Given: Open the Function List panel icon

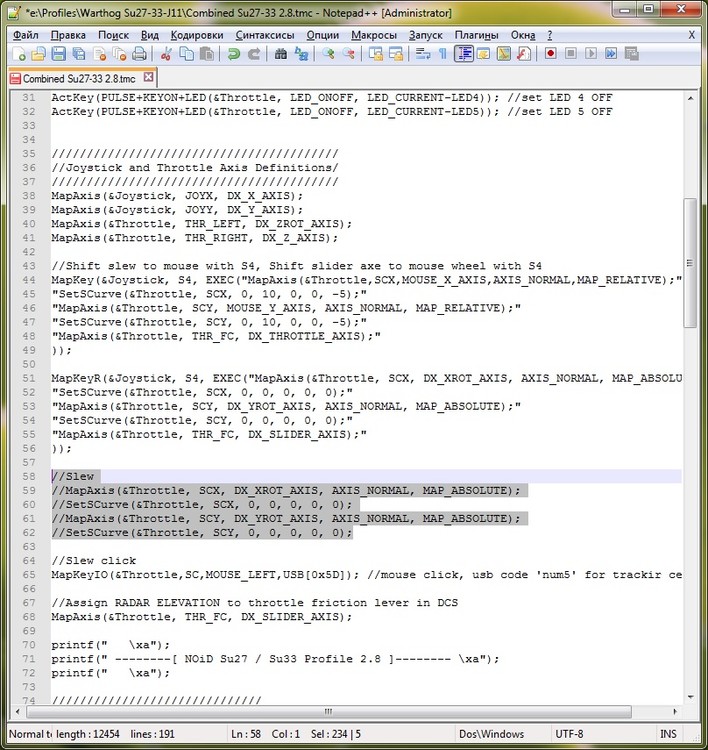Looking at the screenshot, I should click(523, 54).
